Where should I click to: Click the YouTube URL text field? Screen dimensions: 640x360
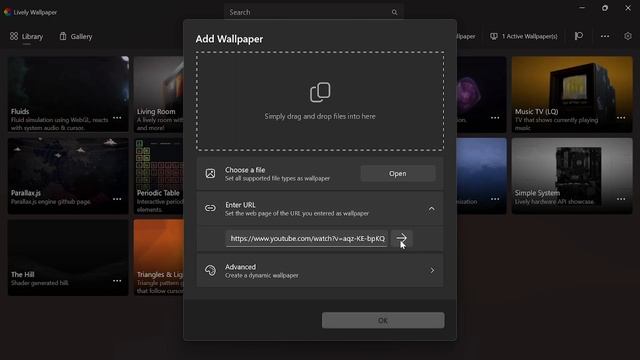click(x=307, y=238)
